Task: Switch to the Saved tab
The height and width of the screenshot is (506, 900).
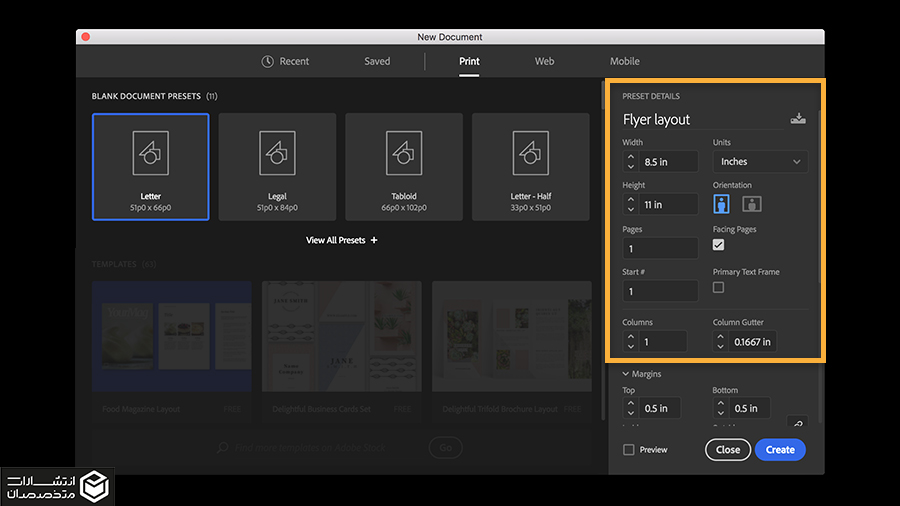Action: click(377, 61)
